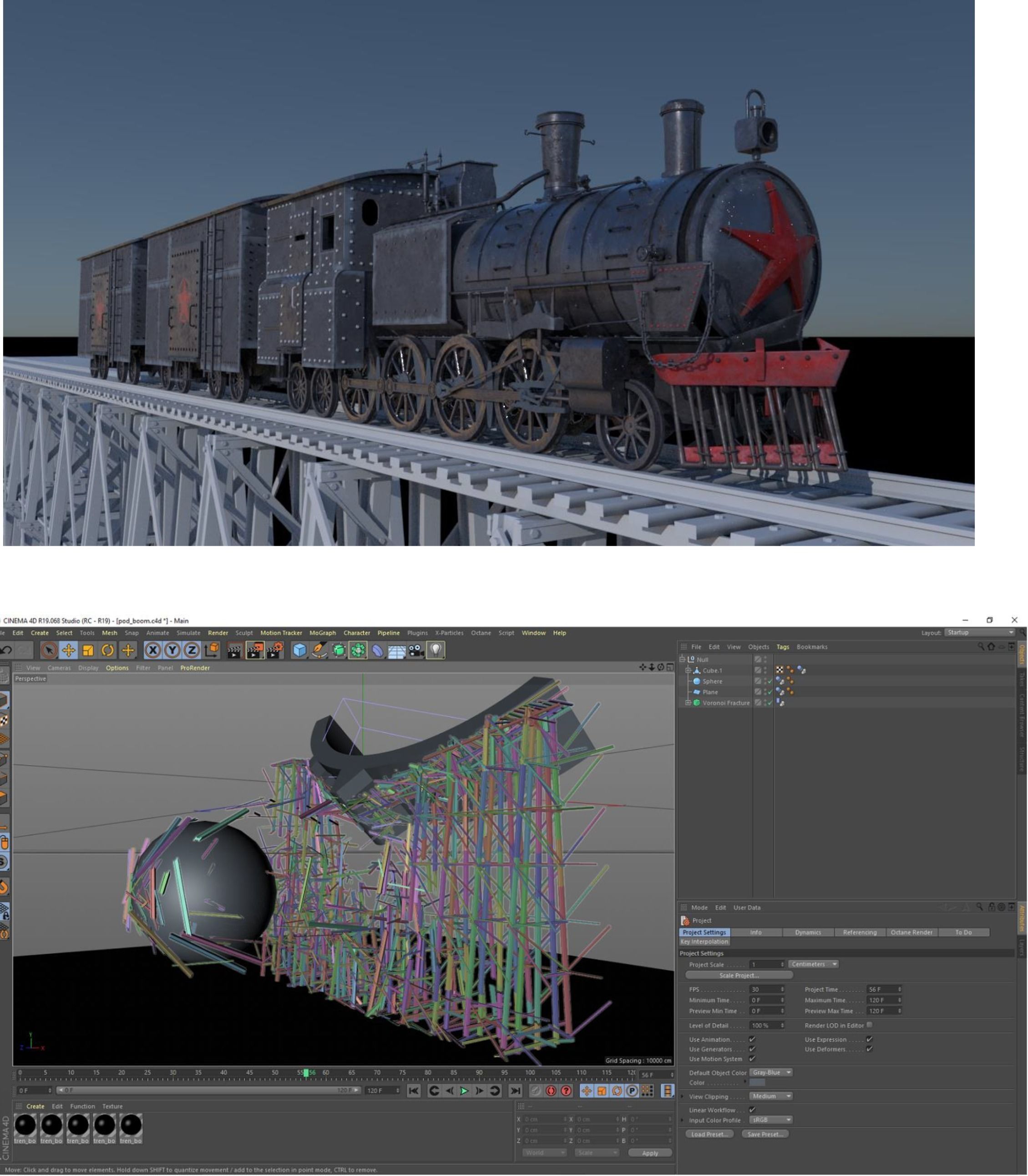Click the coordinate system cube icon

coord(212,650)
